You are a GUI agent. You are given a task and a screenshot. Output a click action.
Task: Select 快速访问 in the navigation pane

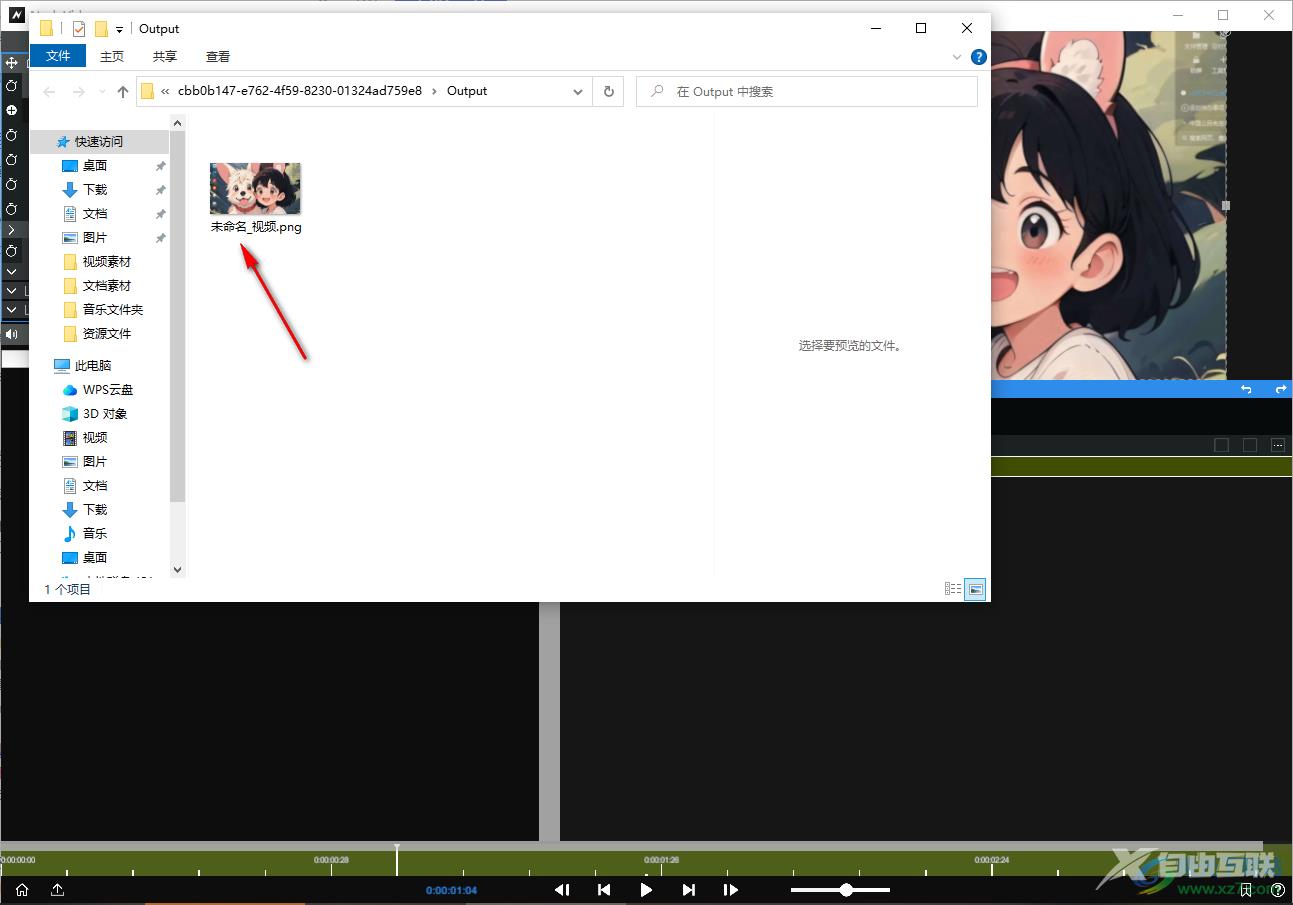(99, 142)
